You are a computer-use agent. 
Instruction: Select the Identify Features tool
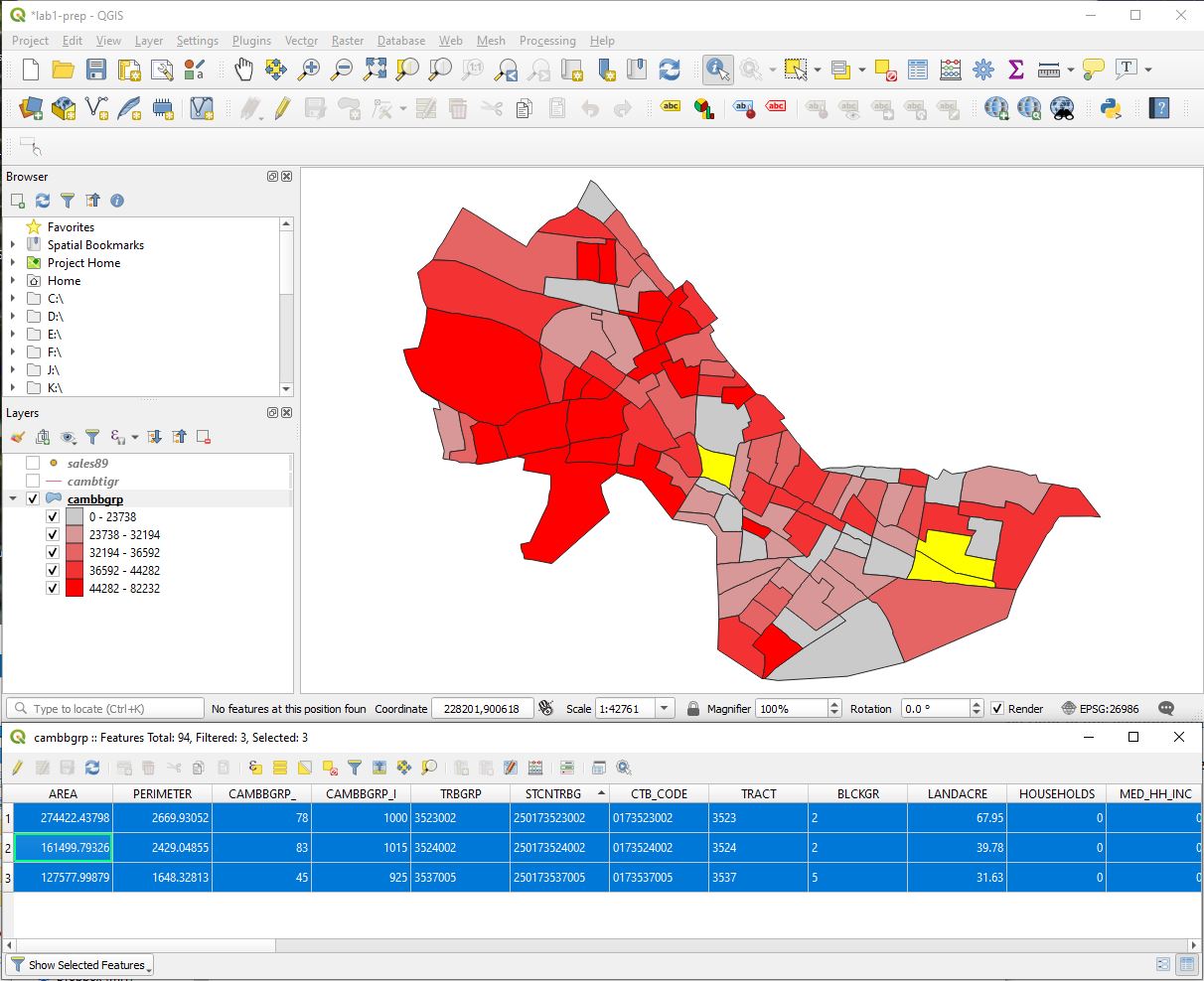tap(717, 70)
